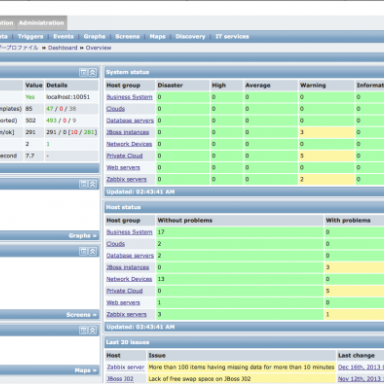The height and width of the screenshot is (384, 384).
Task: Go to Triggers in the monitoring submenu
Action: (x=30, y=37)
